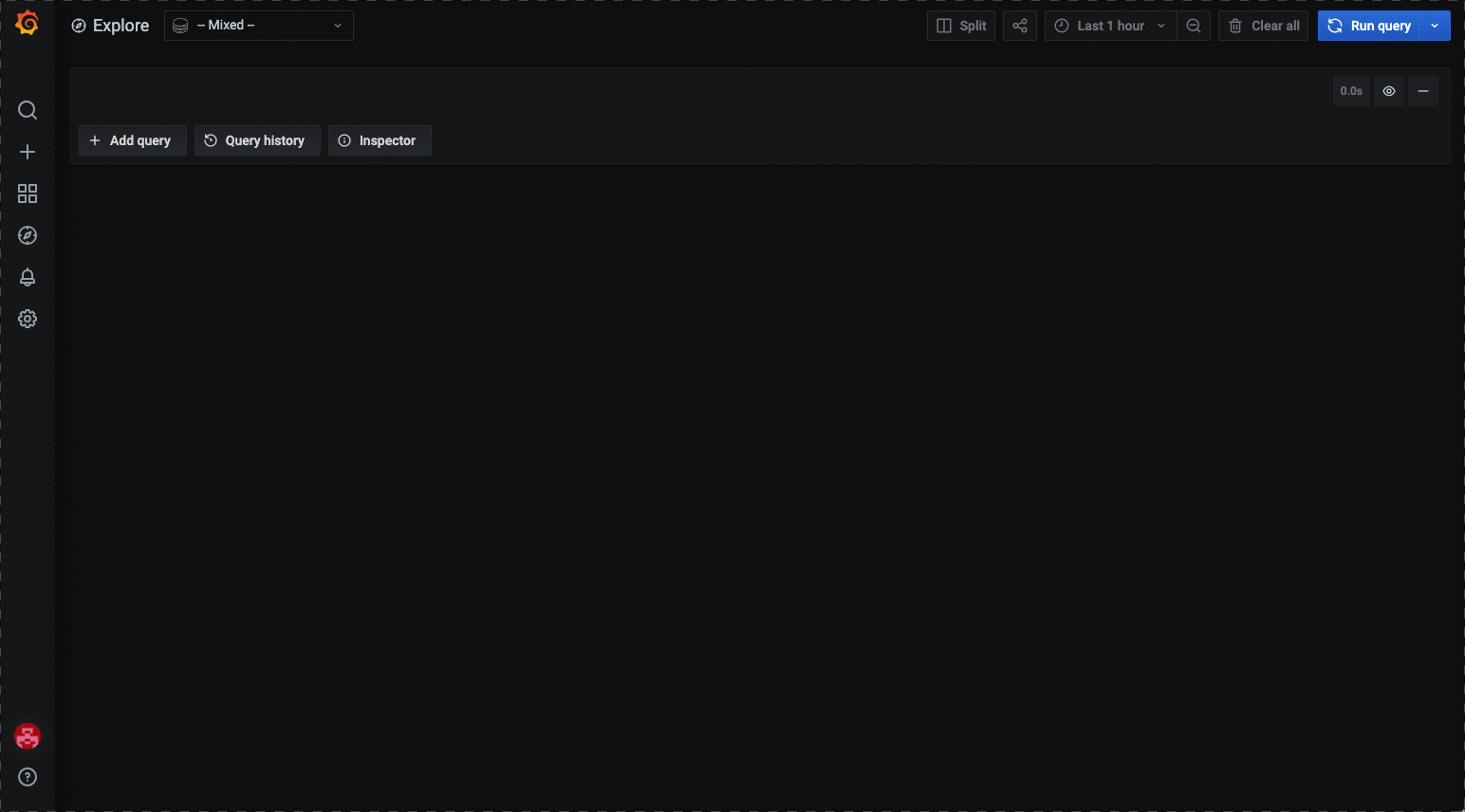
Task: Click the share shortened link icon
Action: click(1020, 26)
